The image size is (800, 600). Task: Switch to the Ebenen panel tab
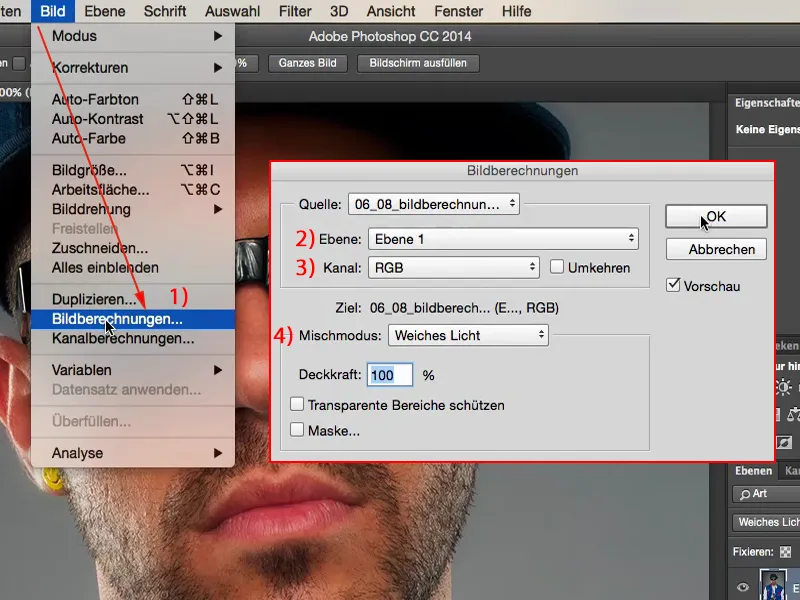(753, 471)
